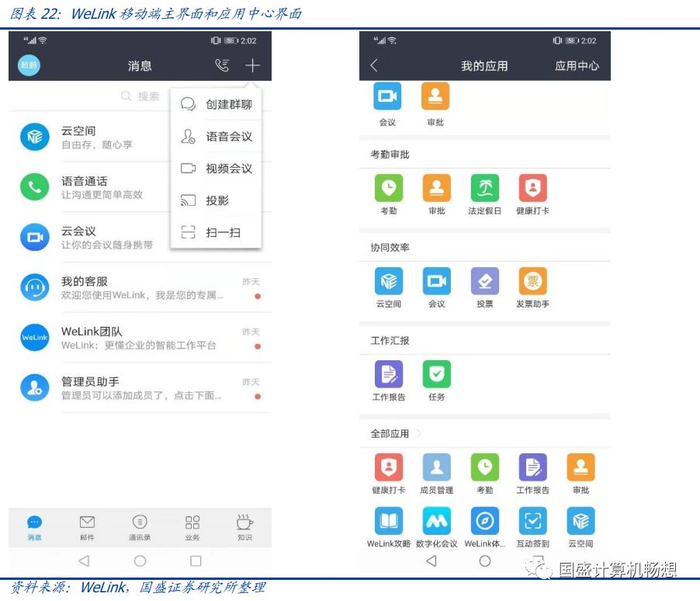Screen dimensions: 700x601
Task: Open the 云空间 chat entry icon
Action: click(x=35, y=137)
